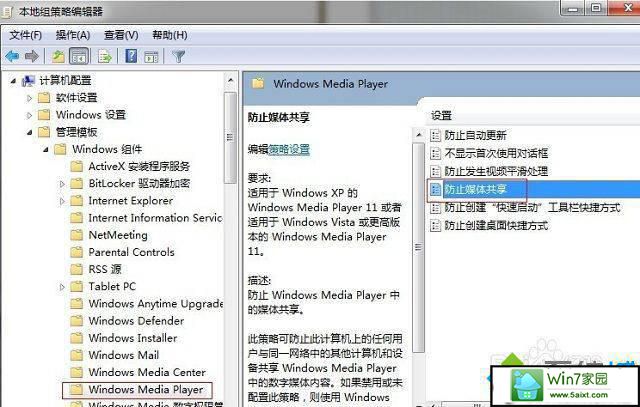The image size is (640, 407).
Task: Open the 操作(A) menu
Action: point(73,35)
